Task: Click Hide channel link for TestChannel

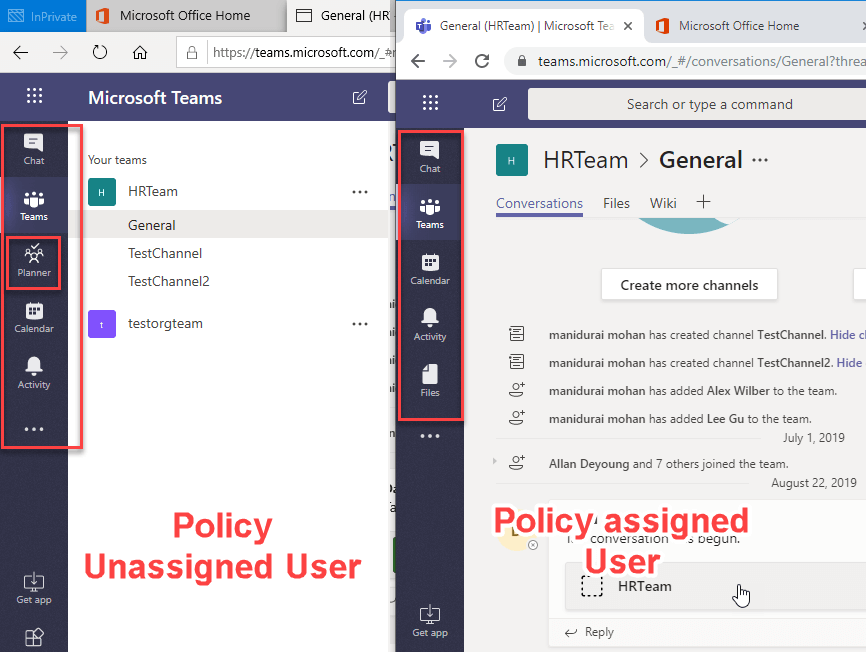Action: (845, 334)
